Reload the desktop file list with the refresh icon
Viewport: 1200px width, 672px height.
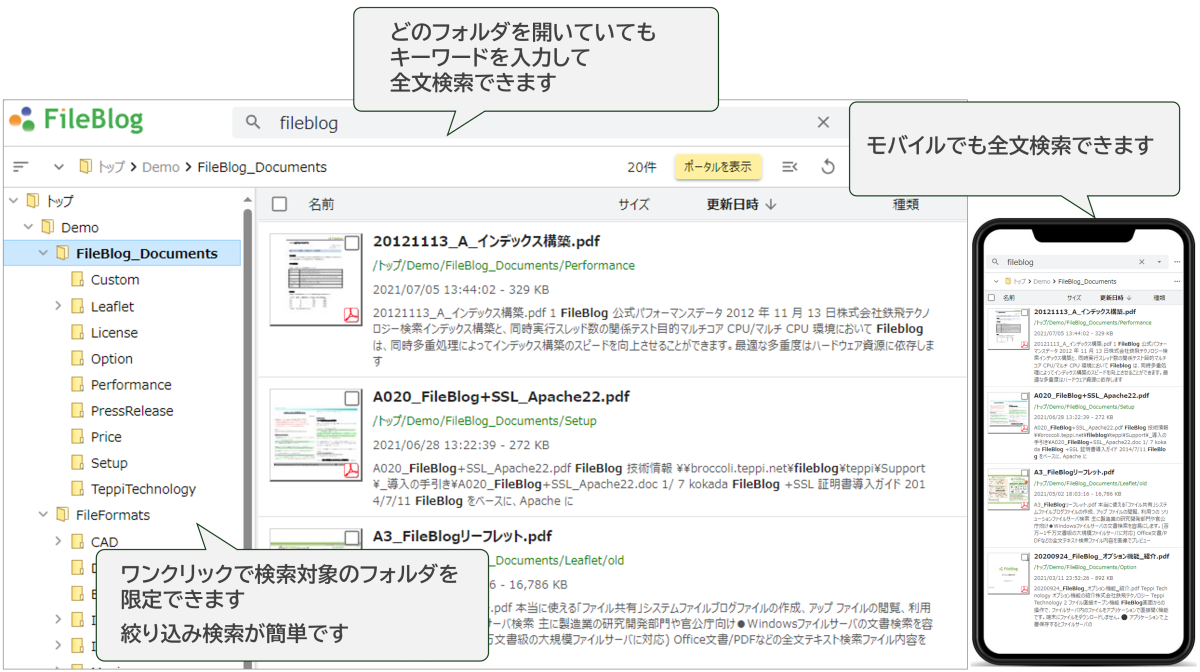[x=828, y=166]
